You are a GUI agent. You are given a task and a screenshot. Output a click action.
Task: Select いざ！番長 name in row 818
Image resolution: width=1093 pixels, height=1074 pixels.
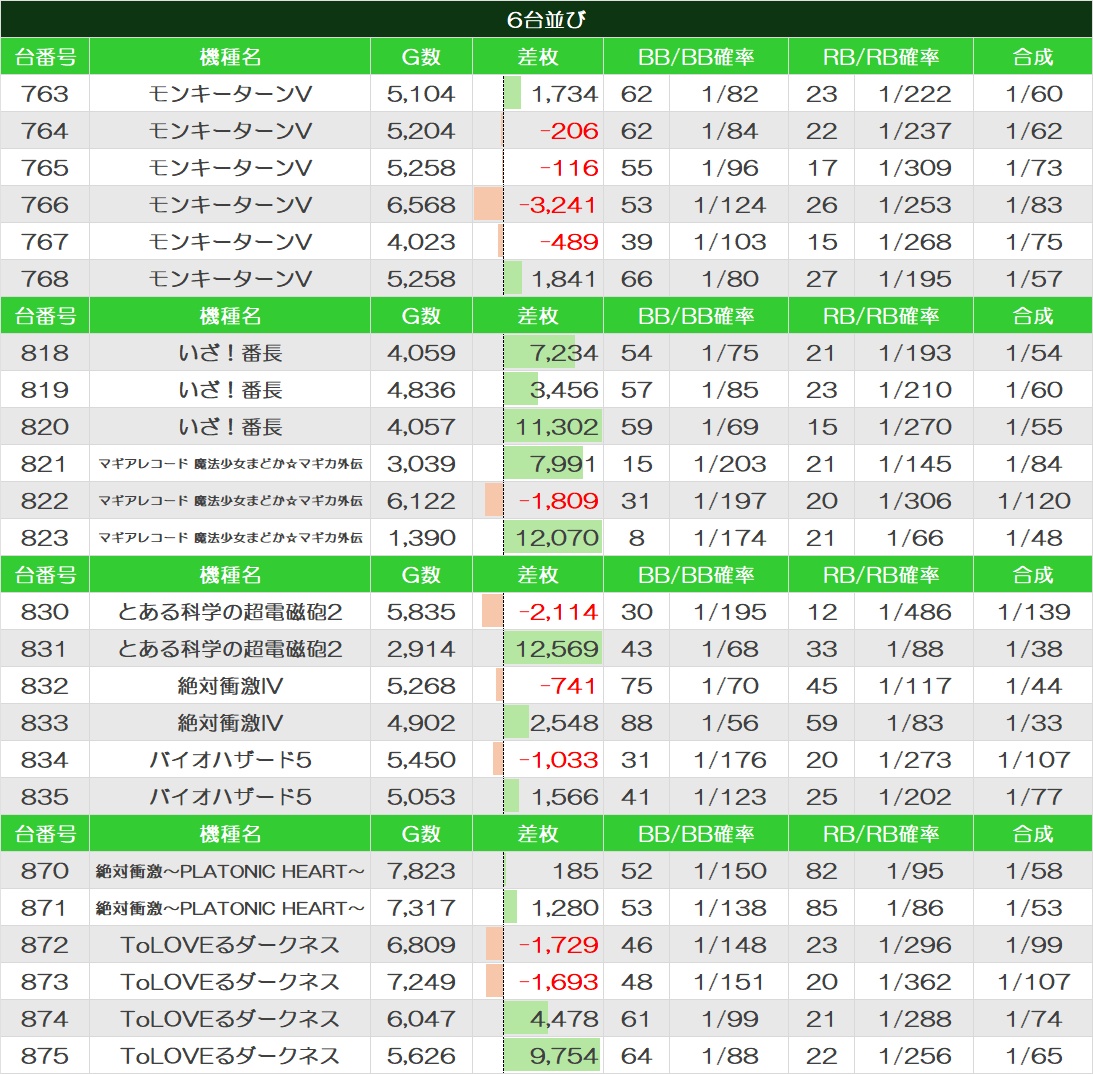click(230, 353)
